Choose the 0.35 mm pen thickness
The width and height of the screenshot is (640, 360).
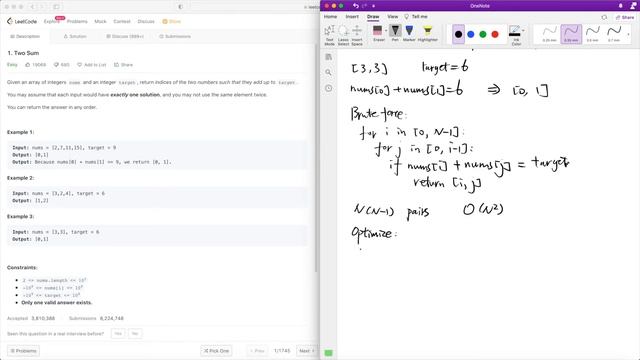(571, 34)
